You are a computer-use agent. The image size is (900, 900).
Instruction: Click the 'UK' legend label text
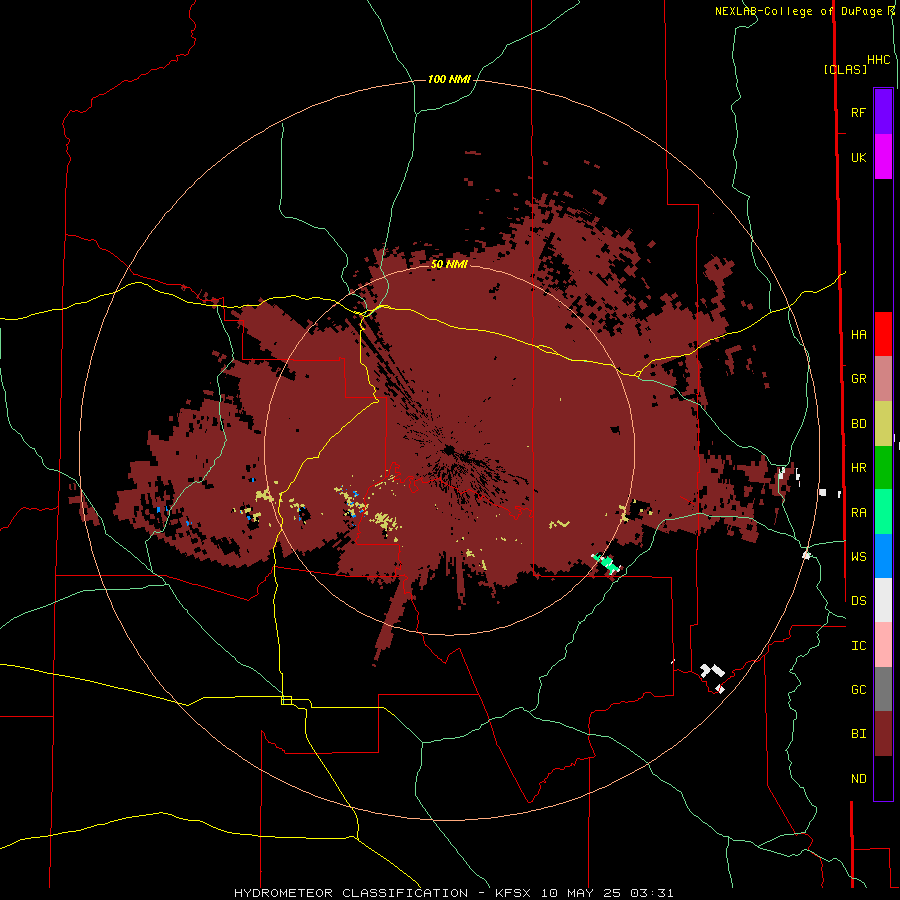tap(858, 157)
